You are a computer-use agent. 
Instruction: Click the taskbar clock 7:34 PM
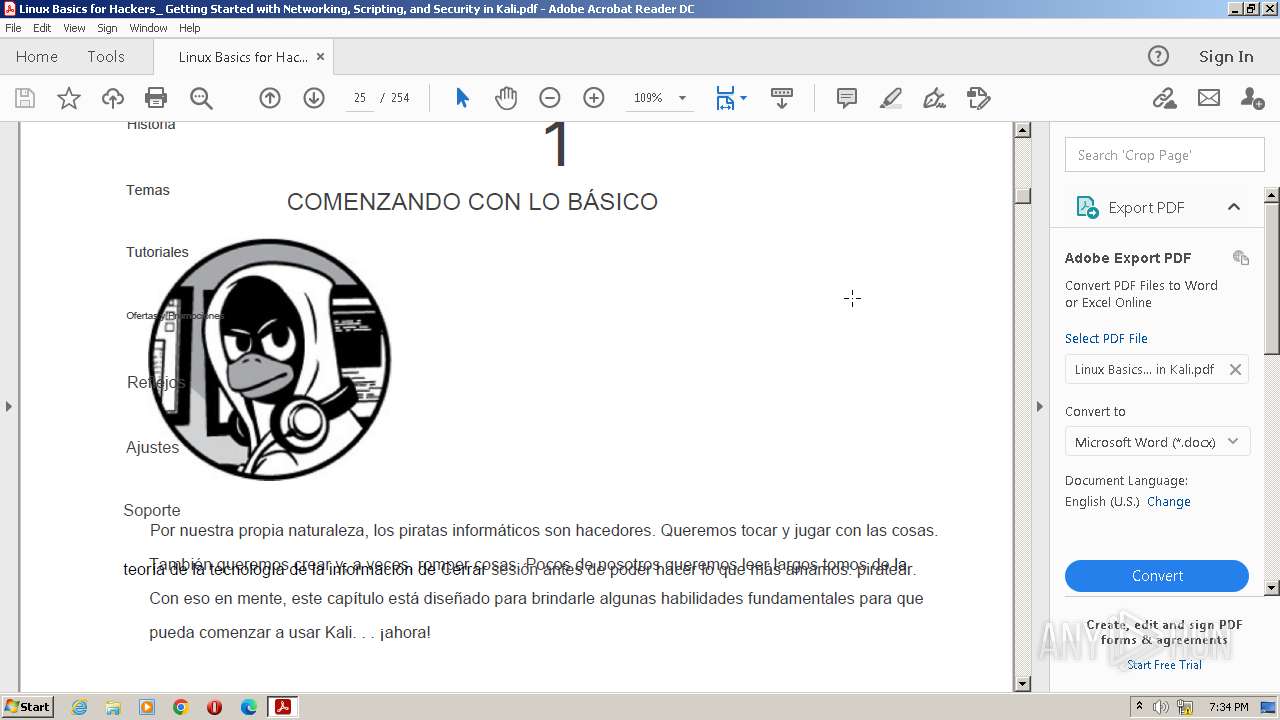coord(1228,707)
